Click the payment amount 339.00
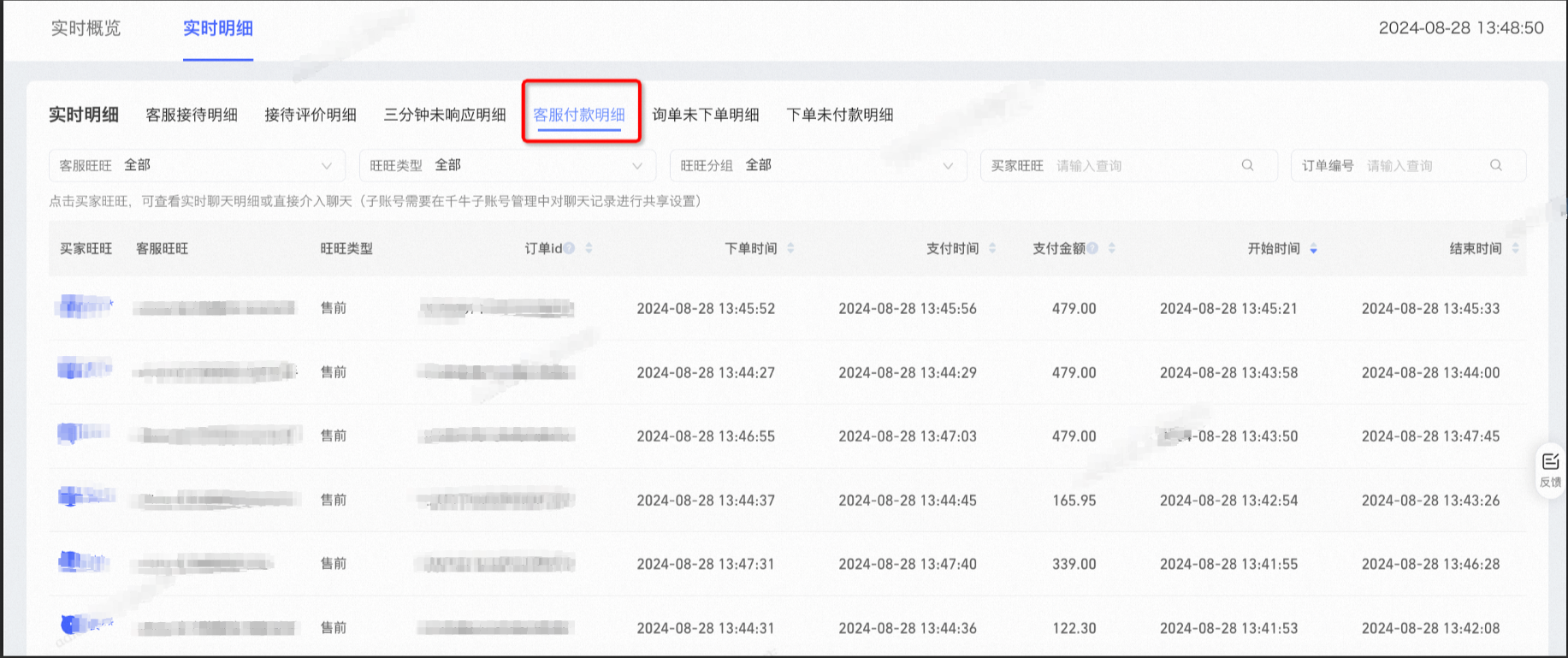The height and width of the screenshot is (658, 1568). pyautogui.click(x=1074, y=564)
